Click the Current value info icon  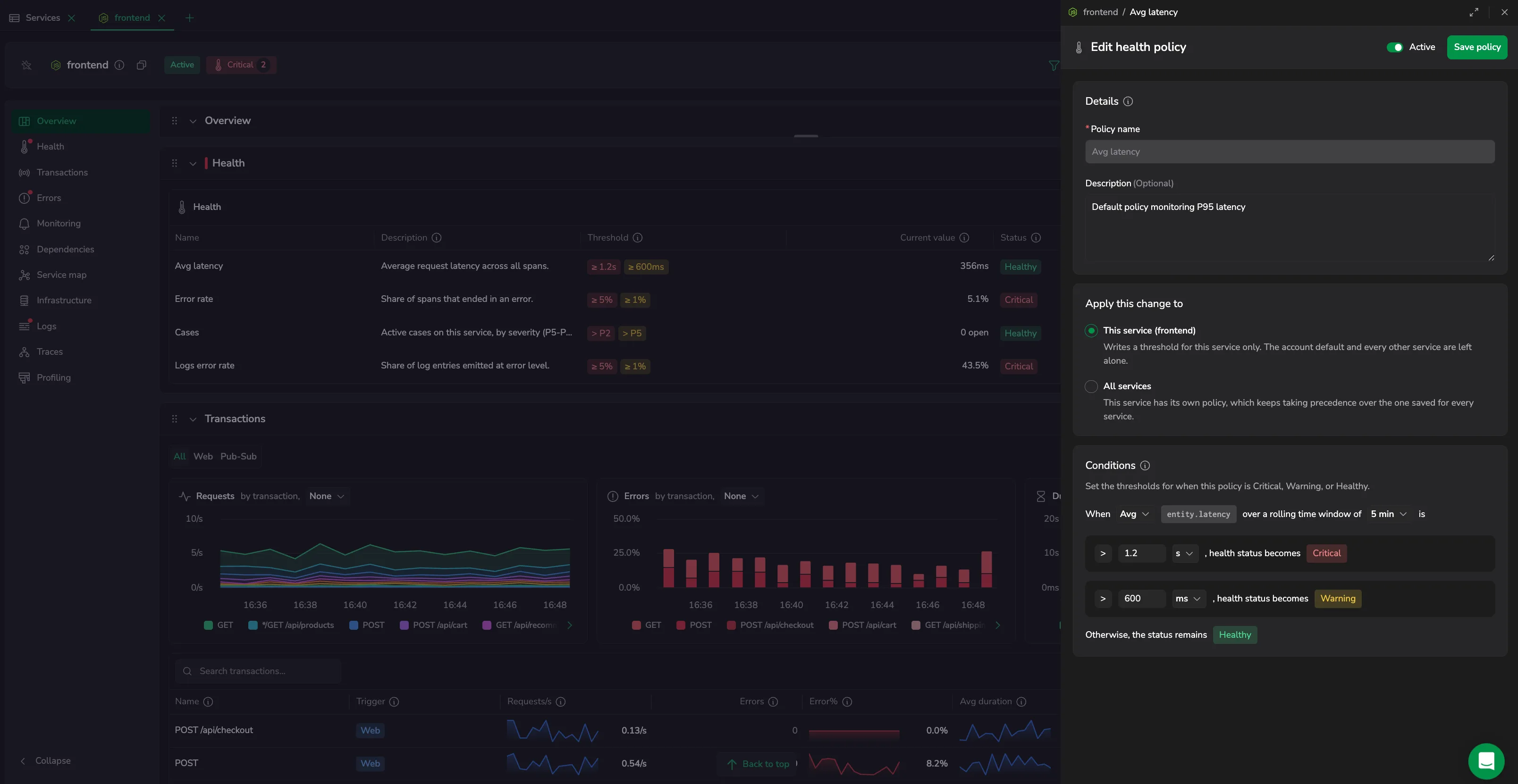click(964, 237)
